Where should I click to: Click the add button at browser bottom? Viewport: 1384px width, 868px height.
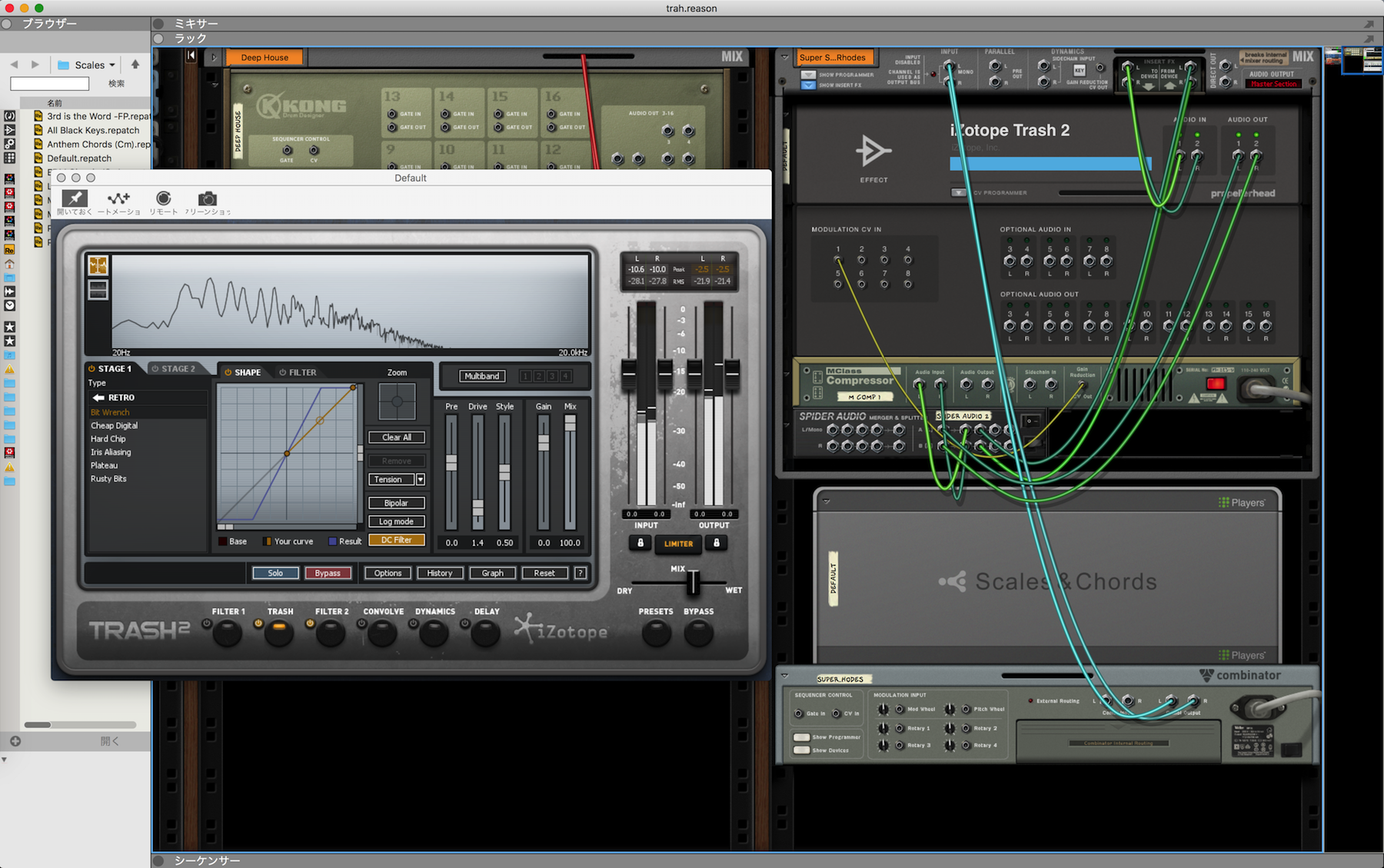click(15, 741)
